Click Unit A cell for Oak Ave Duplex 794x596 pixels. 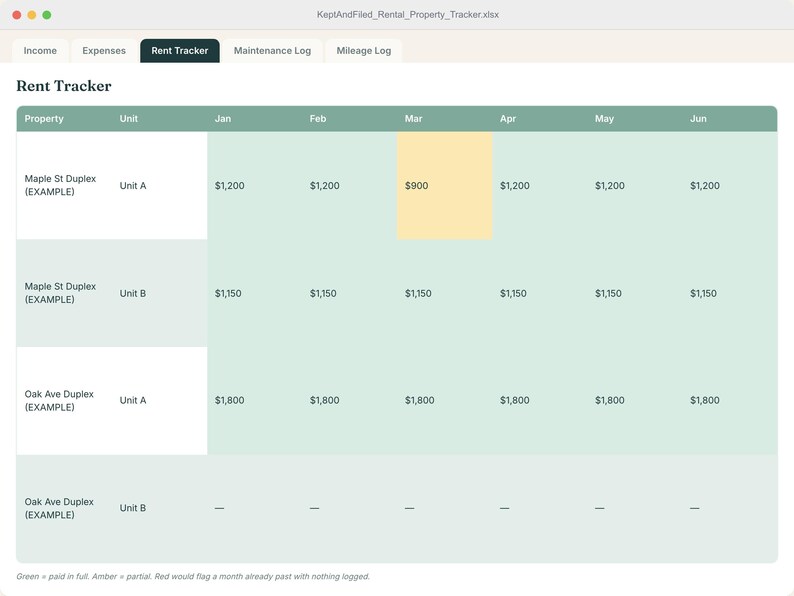(x=160, y=401)
